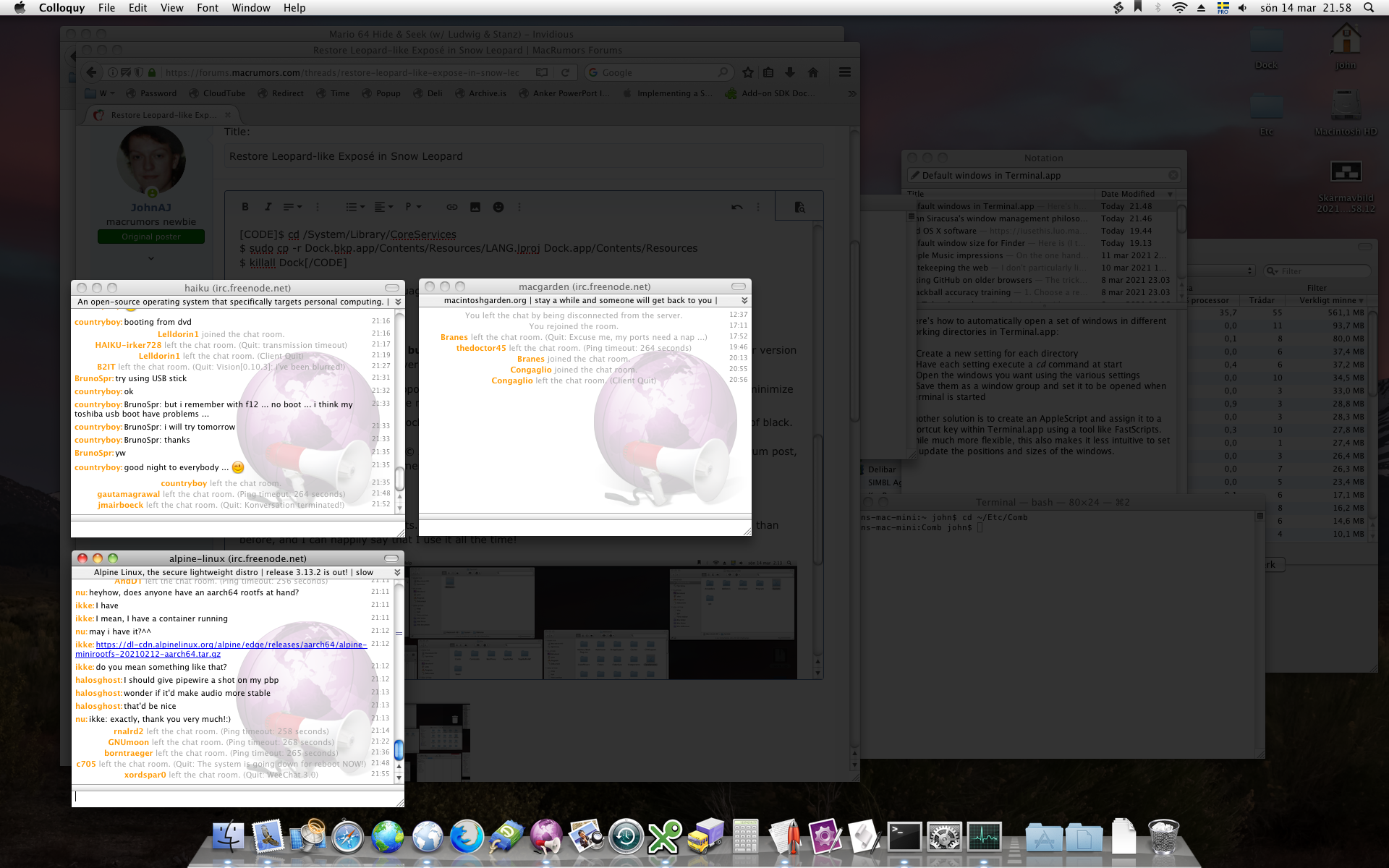Click the Spotlight magnifier in the menu bar
Image resolution: width=1389 pixels, height=868 pixels.
pos(1368,8)
